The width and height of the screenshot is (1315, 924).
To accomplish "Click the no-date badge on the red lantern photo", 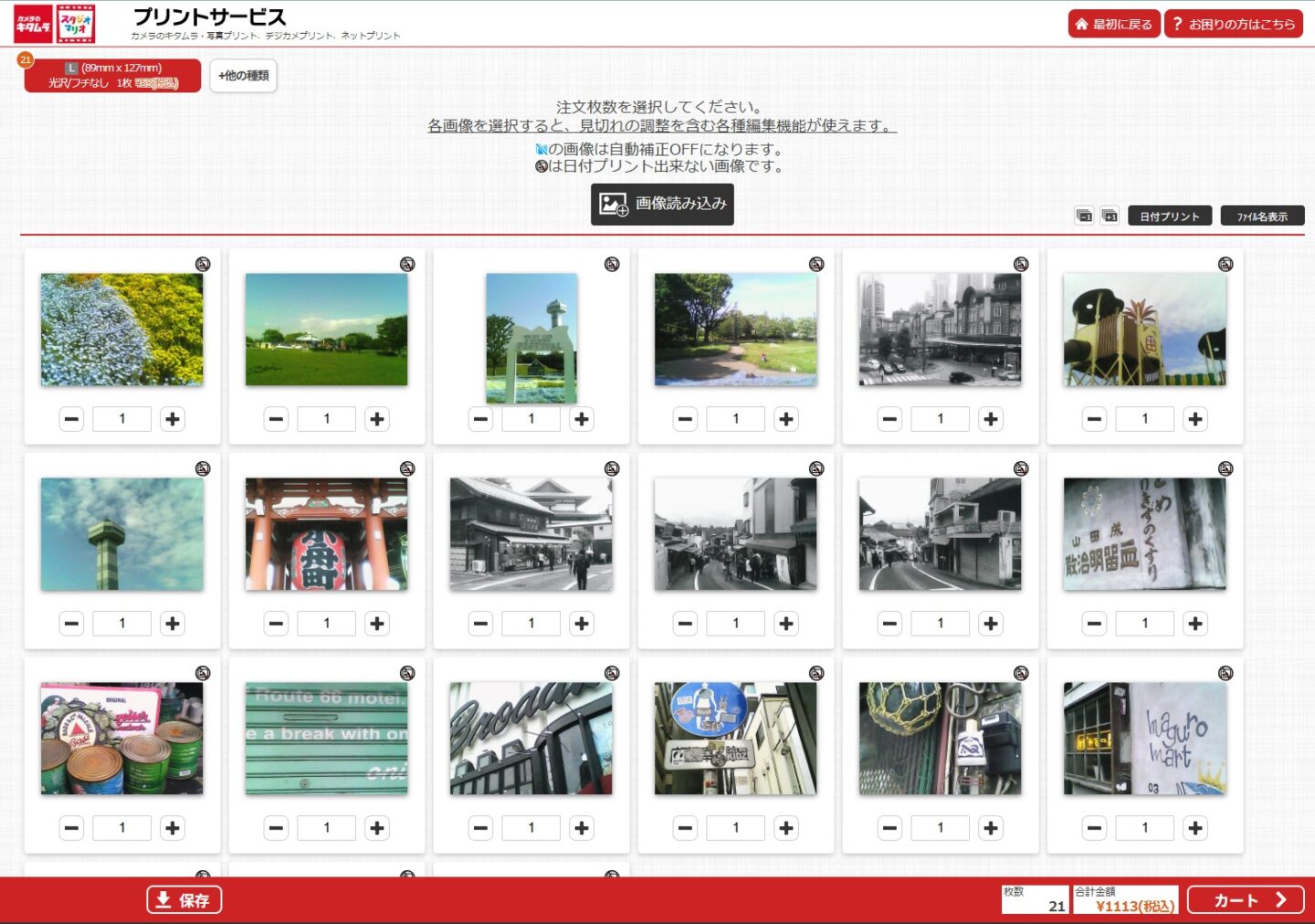I will point(407,468).
